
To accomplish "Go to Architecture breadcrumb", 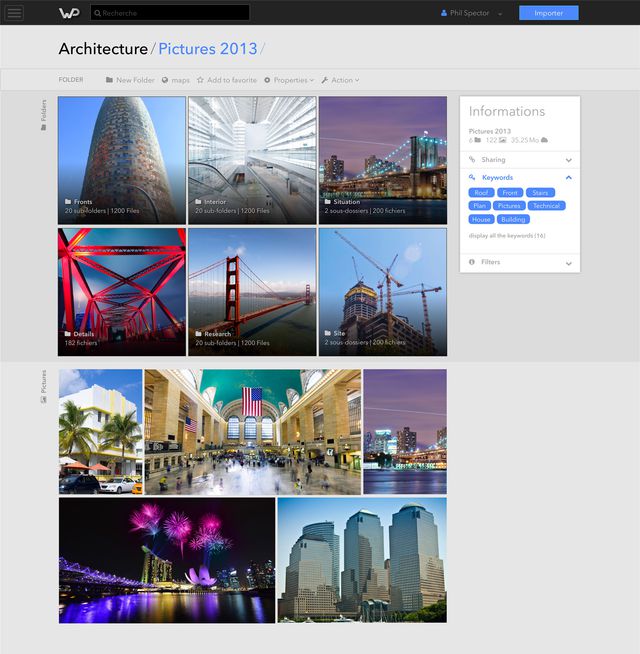I will pyautogui.click(x=103, y=49).
